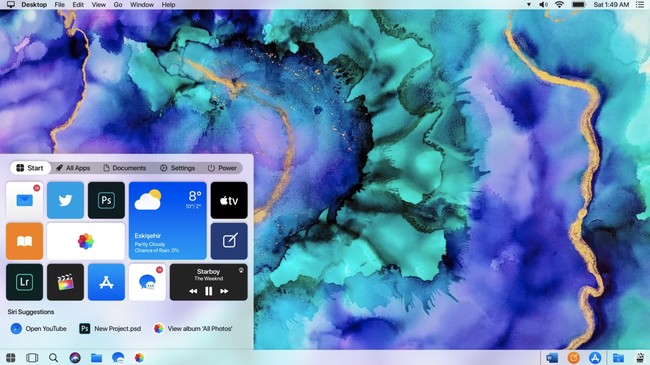Click the search magnifier in the taskbar

[53, 358]
